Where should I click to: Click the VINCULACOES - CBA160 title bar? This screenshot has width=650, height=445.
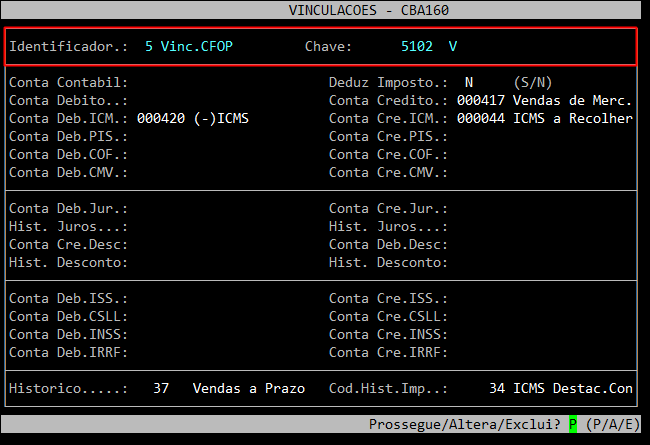[x=324, y=9]
